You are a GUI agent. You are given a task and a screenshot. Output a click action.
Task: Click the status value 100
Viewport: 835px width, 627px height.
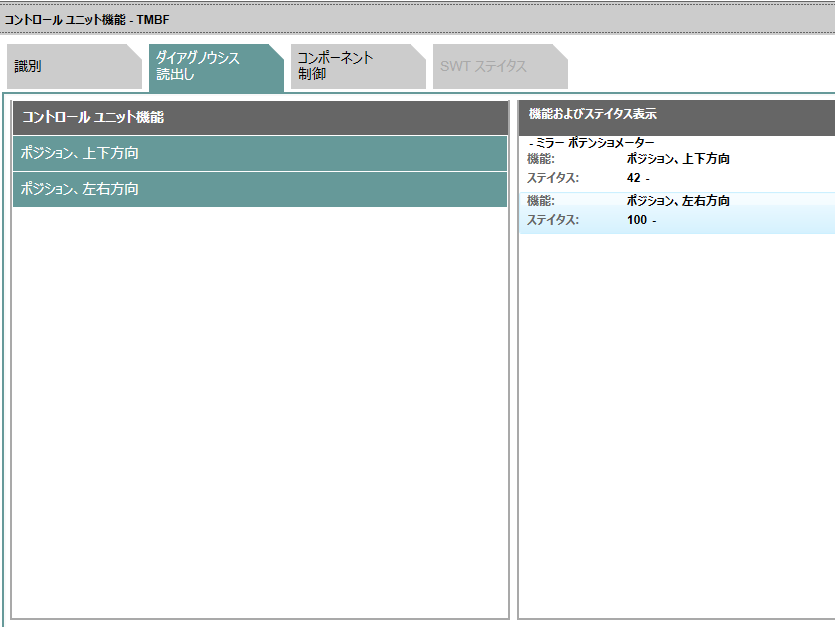[x=637, y=220]
